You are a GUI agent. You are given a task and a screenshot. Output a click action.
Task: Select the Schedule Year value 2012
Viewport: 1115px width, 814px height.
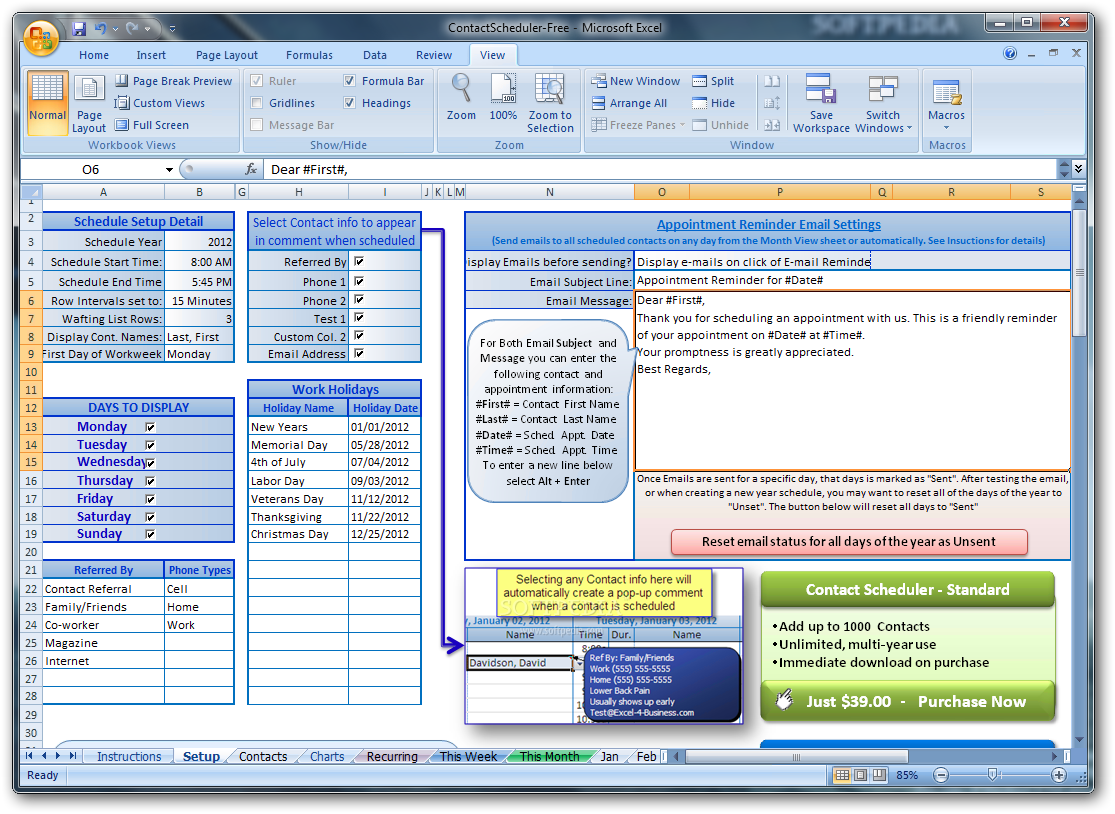(x=199, y=242)
